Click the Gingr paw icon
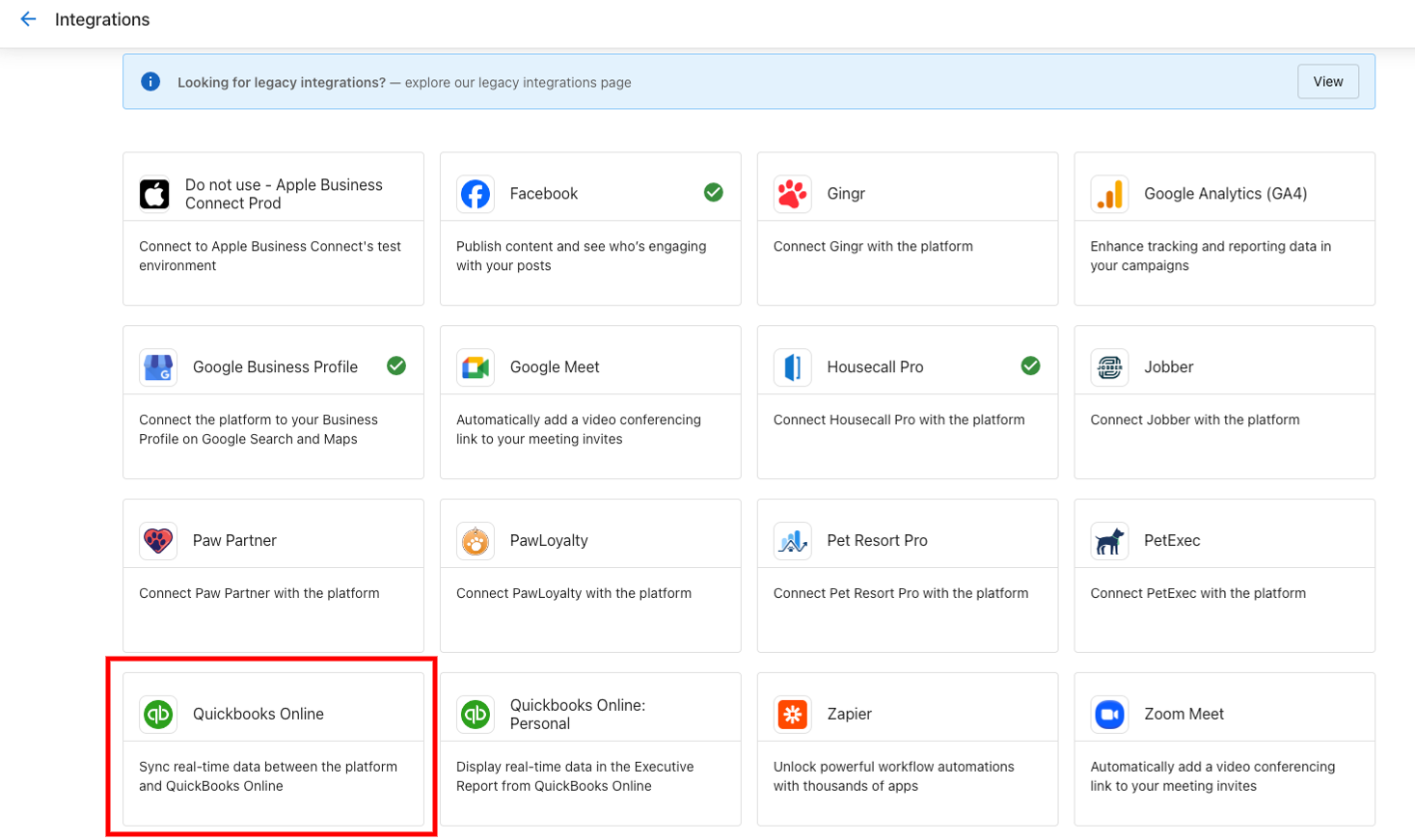The image size is (1415, 840). (792, 194)
